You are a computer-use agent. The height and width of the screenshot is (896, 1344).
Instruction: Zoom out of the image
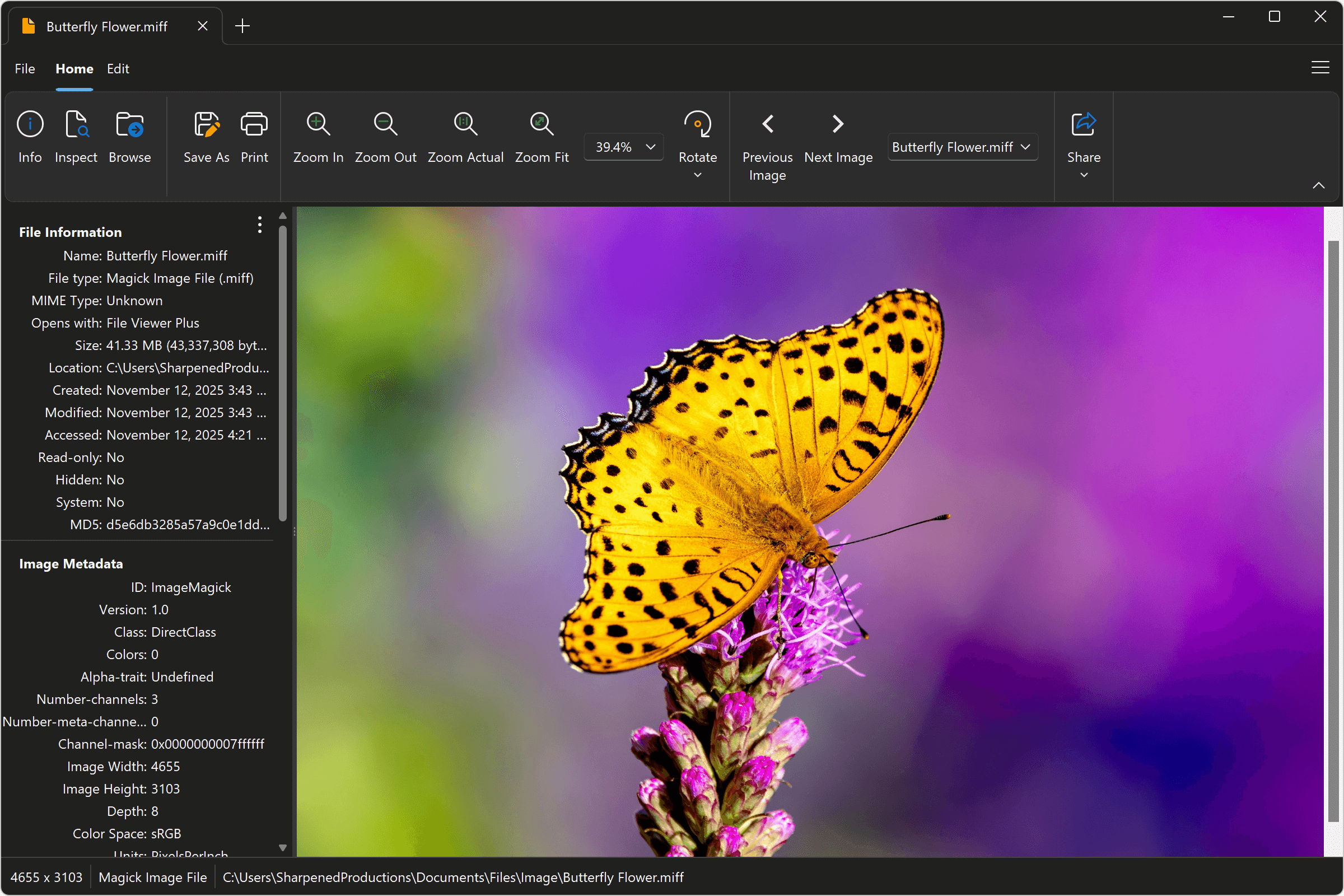385,137
